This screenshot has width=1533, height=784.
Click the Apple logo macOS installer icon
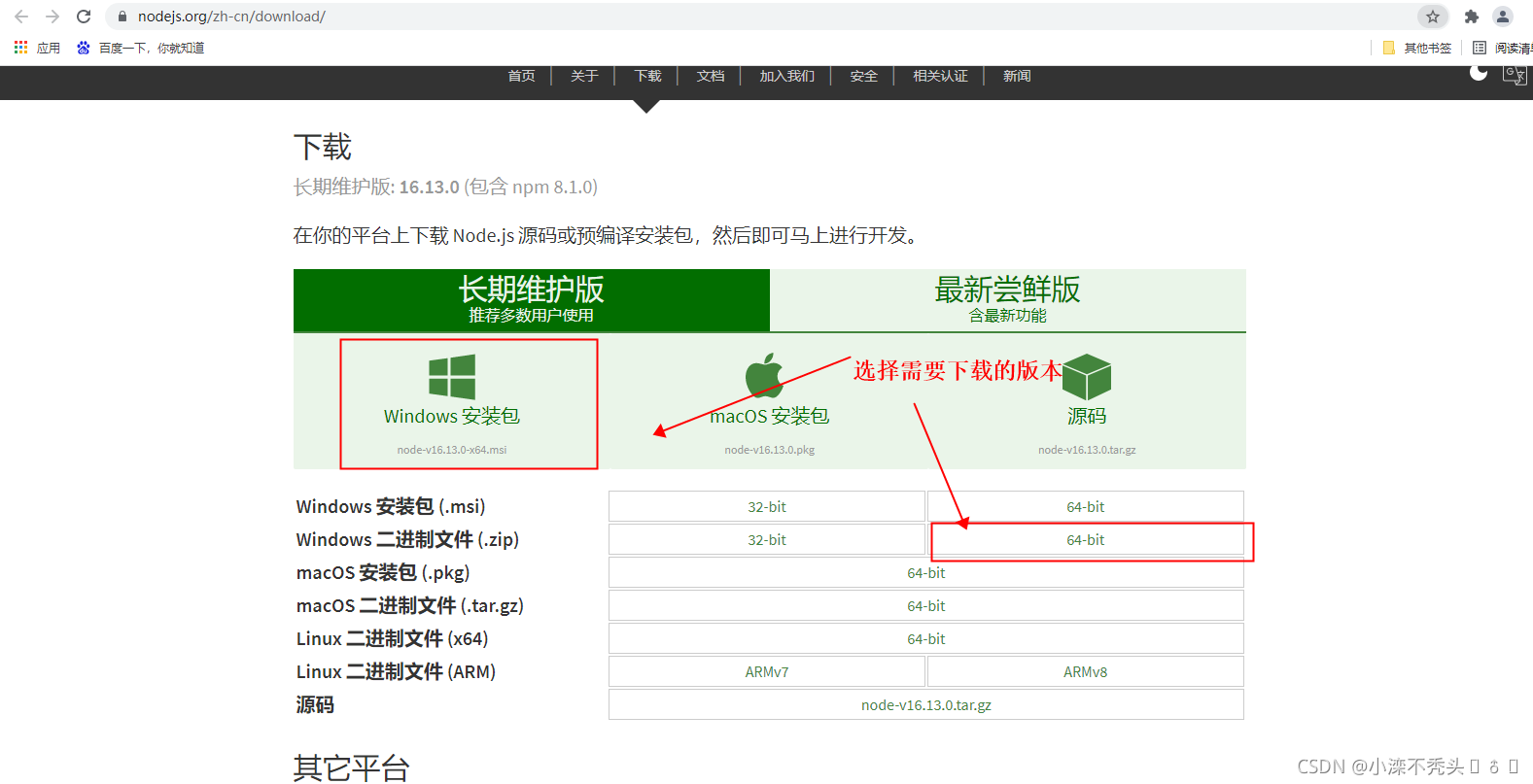[x=765, y=375]
